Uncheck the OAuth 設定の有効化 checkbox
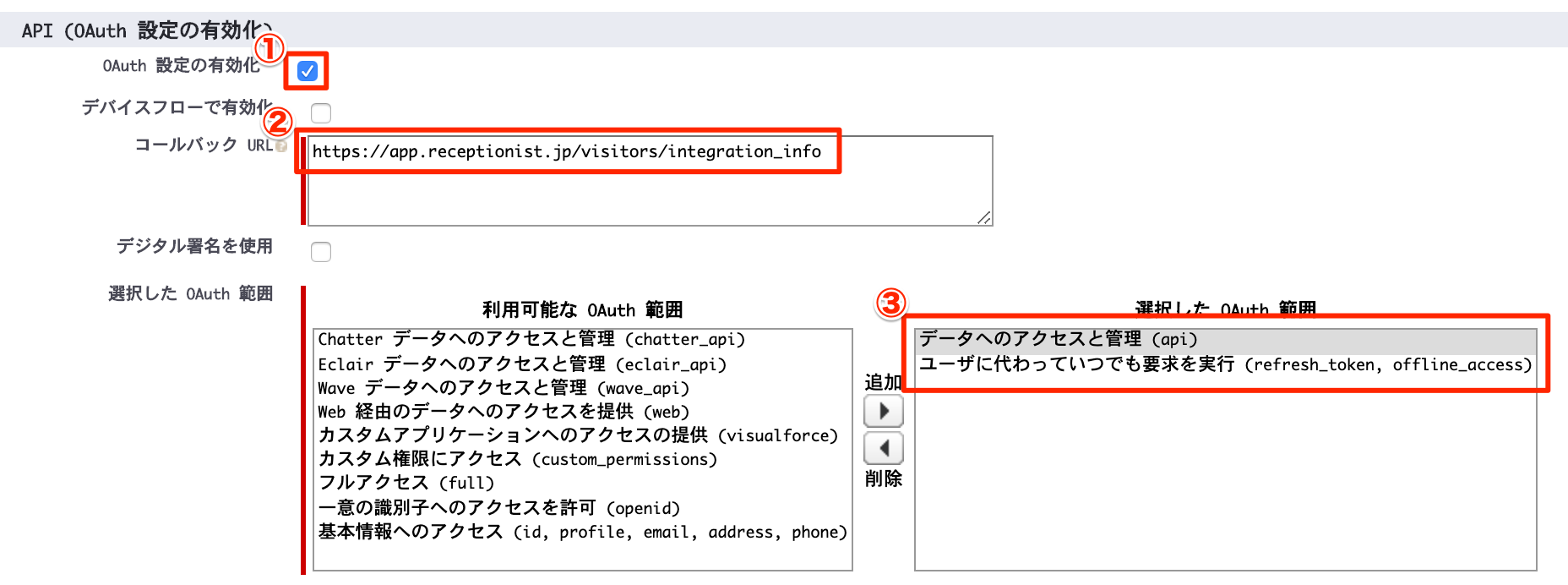Viewport: 1568px width, 585px height. tap(308, 71)
